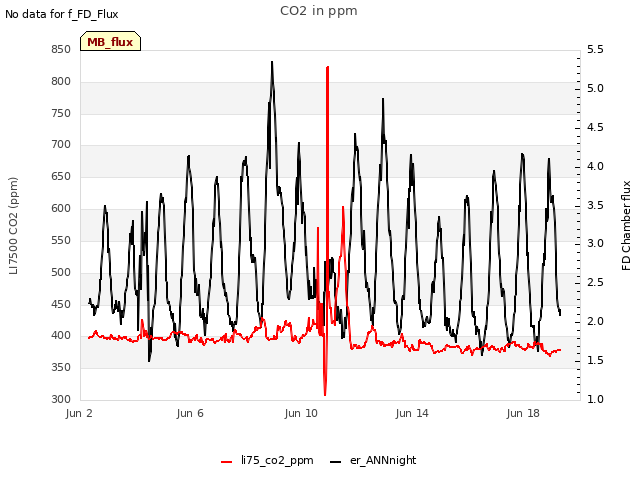Click the 'Jun 10' x-axis label
640x480 pixels.
[301, 413]
